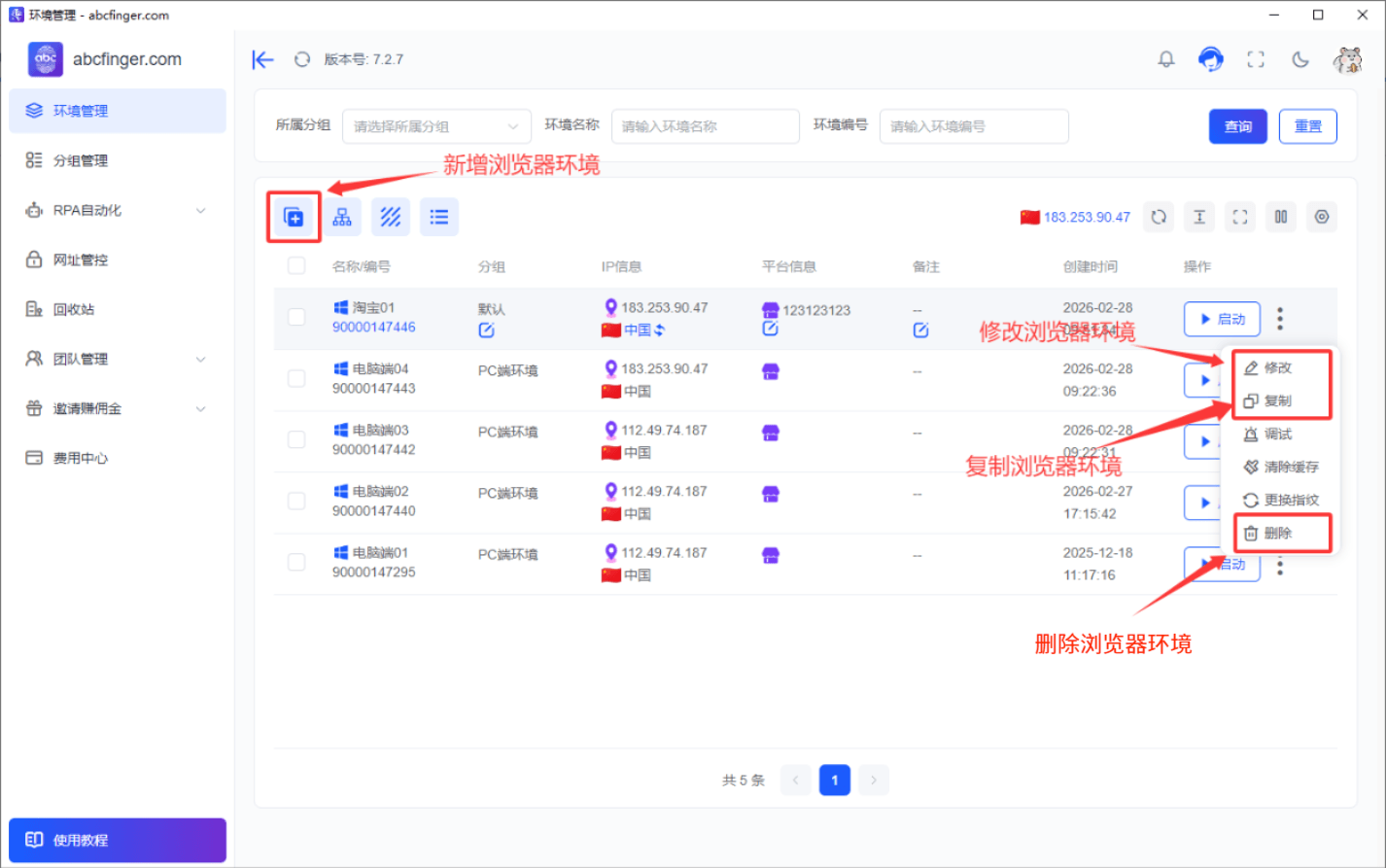Image resolution: width=1386 pixels, height=868 pixels.
Task: Click environment number 90000147446
Action: (373, 328)
